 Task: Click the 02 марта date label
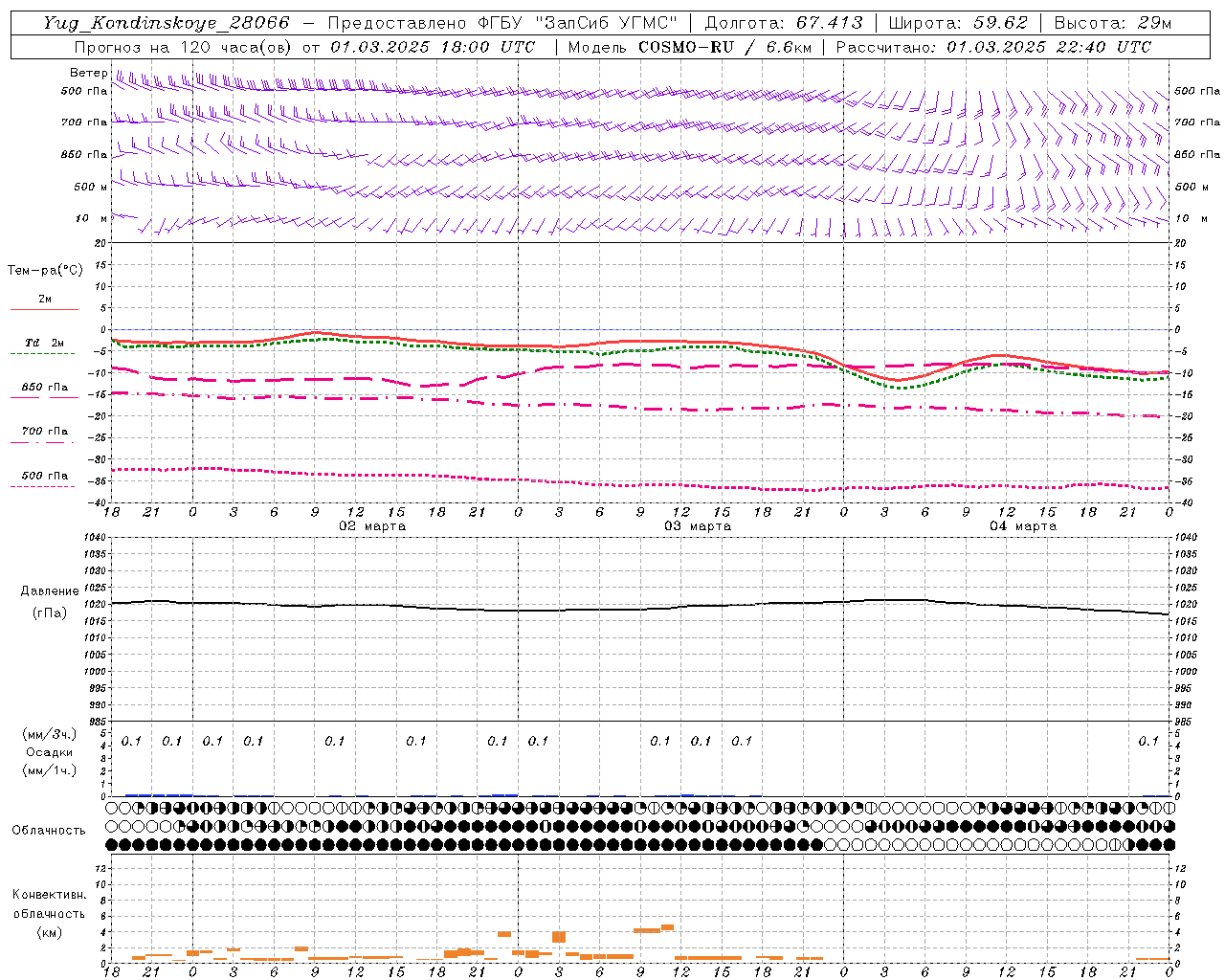(x=372, y=526)
